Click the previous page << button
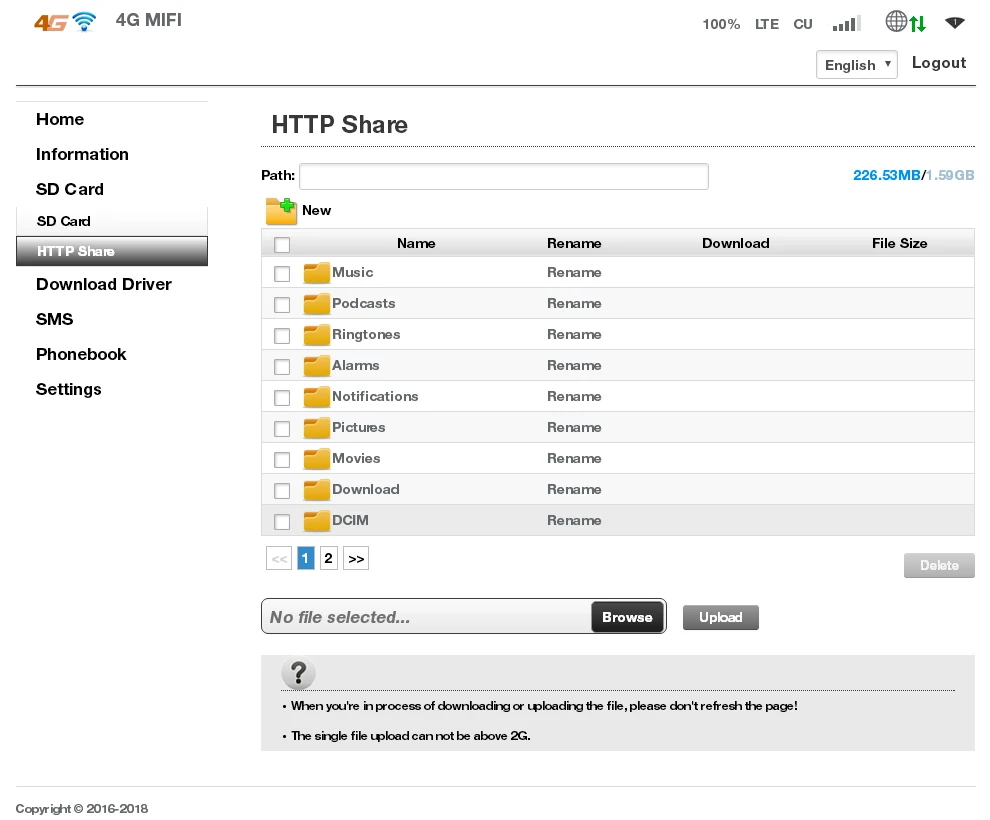Screen dimensions: 990x820 point(279,558)
